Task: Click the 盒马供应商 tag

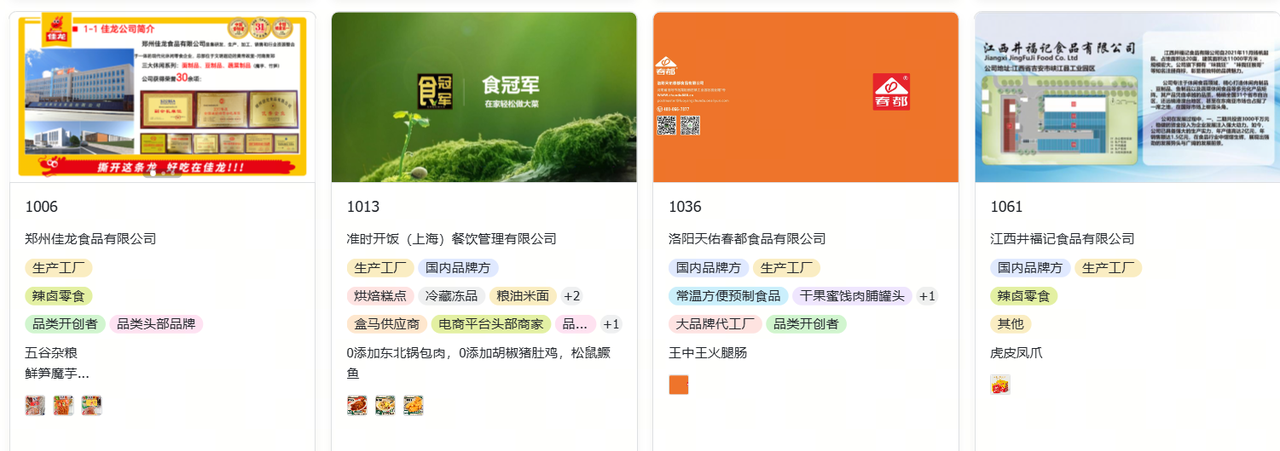Action: point(387,324)
